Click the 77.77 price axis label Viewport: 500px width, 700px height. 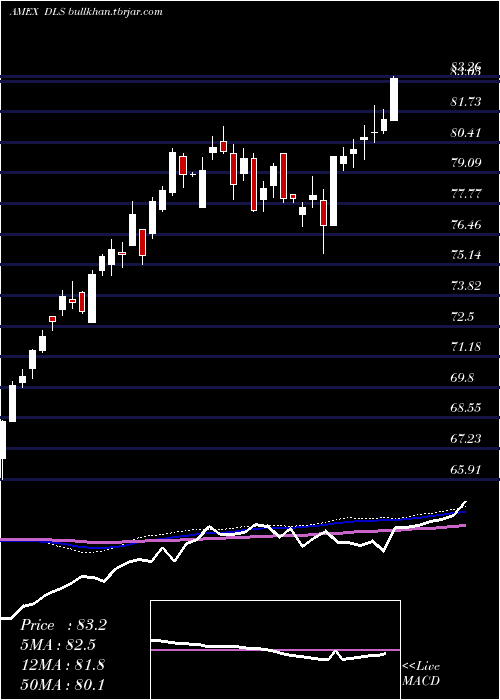[466, 194]
